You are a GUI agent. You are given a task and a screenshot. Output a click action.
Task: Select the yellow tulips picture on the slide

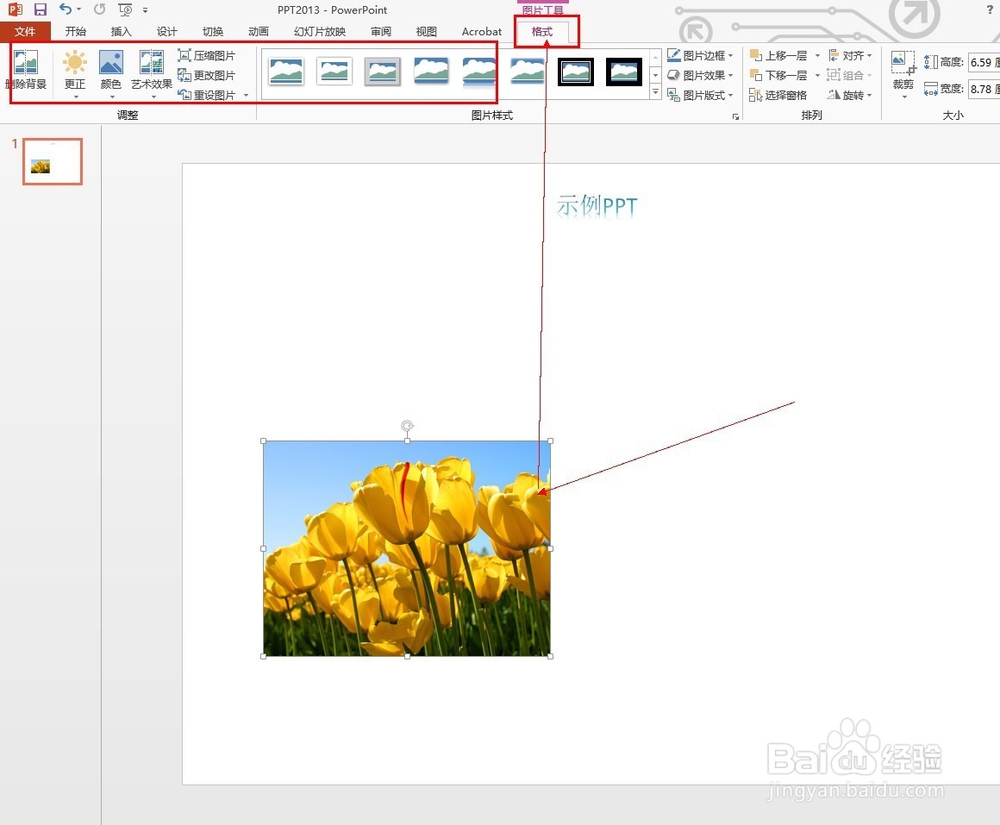click(x=407, y=548)
